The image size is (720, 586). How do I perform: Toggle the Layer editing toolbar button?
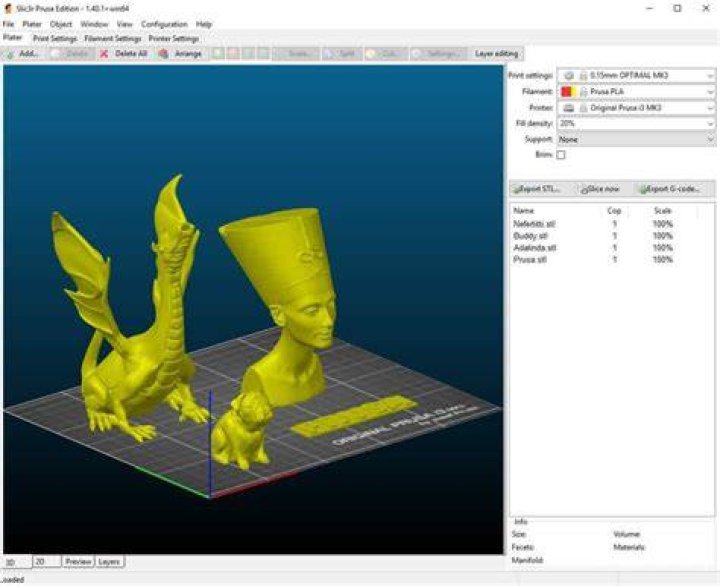click(x=496, y=54)
